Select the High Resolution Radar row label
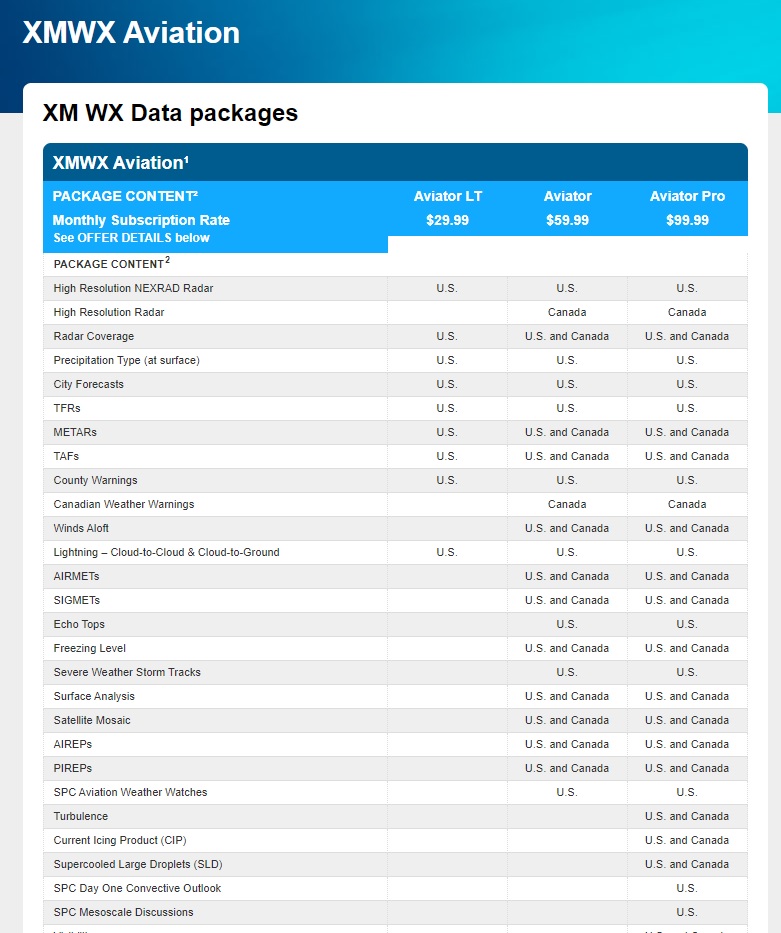This screenshot has width=781, height=933. click(109, 312)
